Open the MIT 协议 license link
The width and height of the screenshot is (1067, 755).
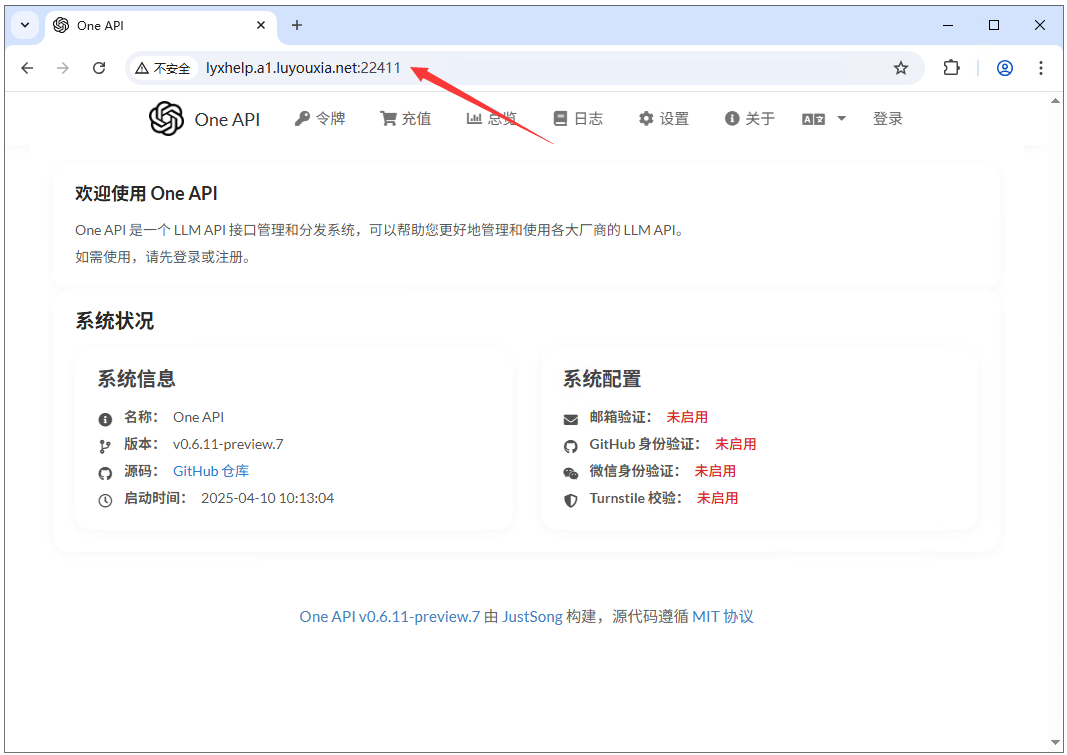pyautogui.click(x=723, y=616)
